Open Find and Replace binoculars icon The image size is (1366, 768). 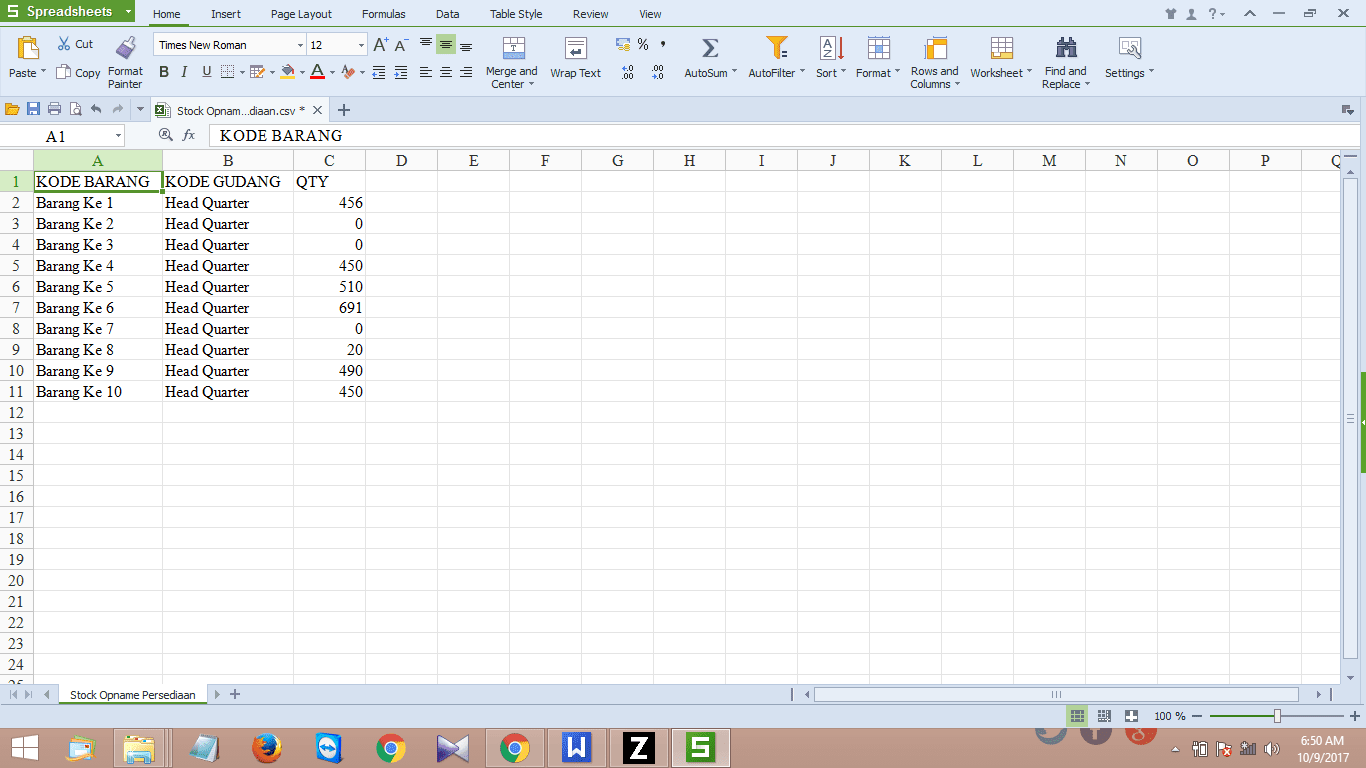click(x=1066, y=48)
